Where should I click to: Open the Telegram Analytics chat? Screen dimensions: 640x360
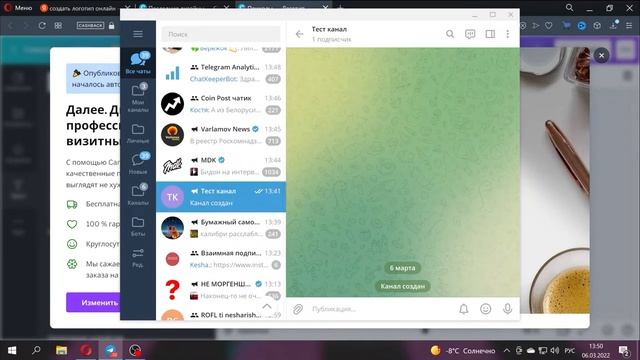point(221,73)
